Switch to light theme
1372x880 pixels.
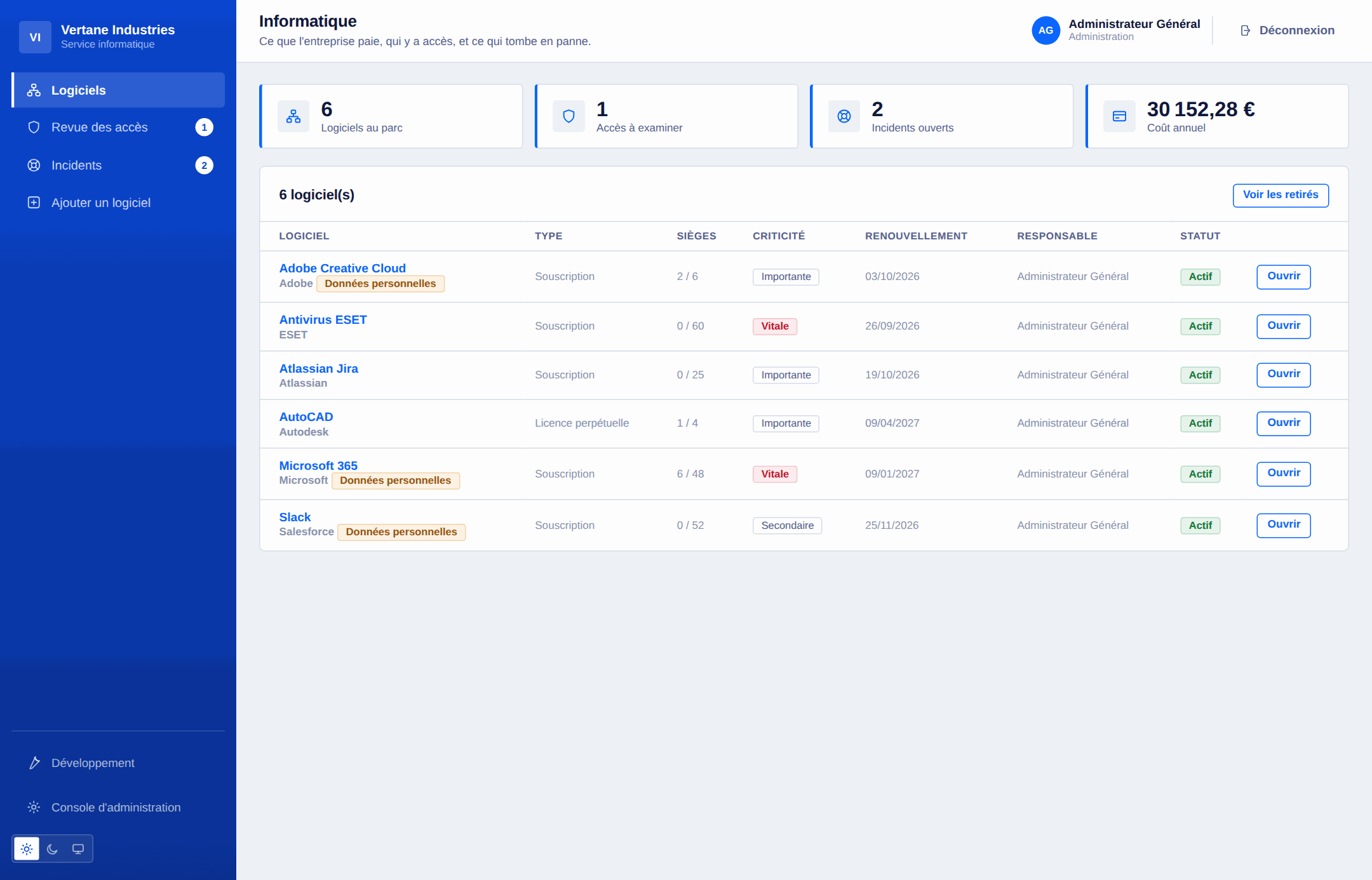tap(27, 849)
